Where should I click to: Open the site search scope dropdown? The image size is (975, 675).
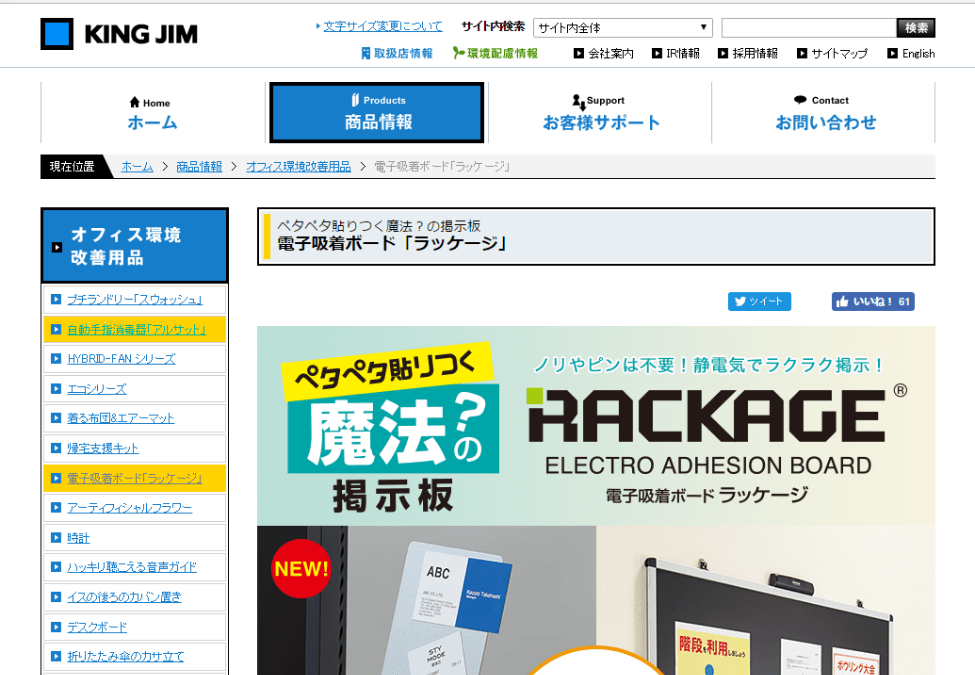[x=622, y=28]
